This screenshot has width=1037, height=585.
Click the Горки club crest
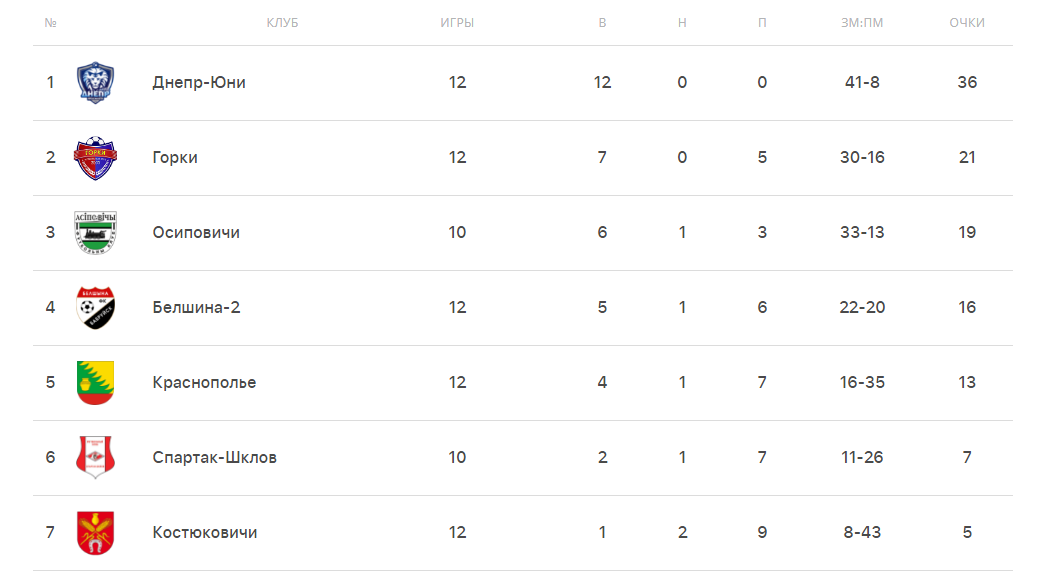point(95,158)
